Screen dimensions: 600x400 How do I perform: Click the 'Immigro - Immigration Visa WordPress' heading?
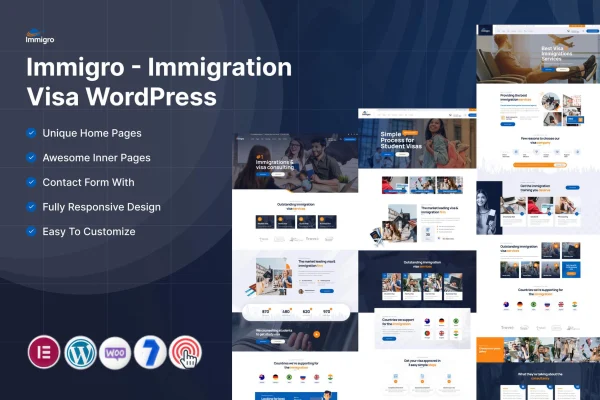[x=159, y=82]
